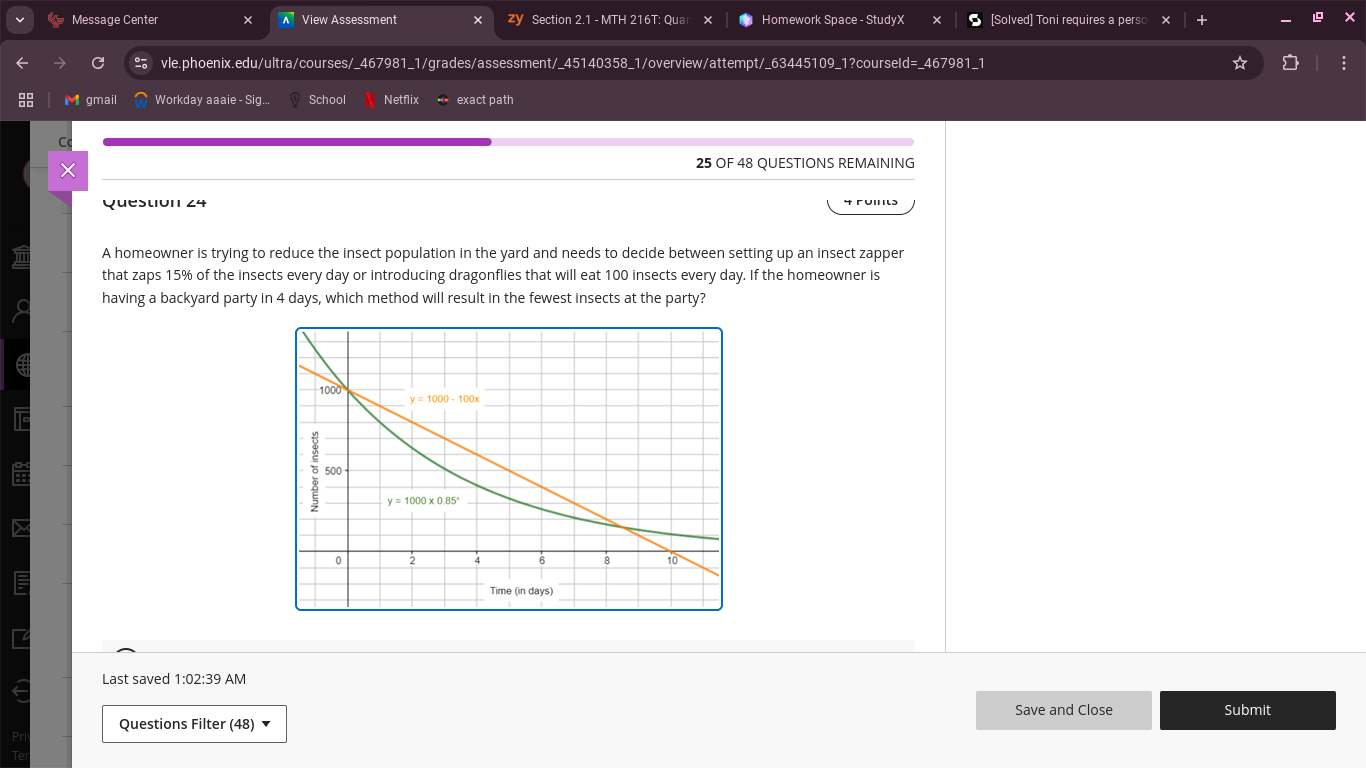
Task: Open the School bookmark folder
Action: coord(316,100)
